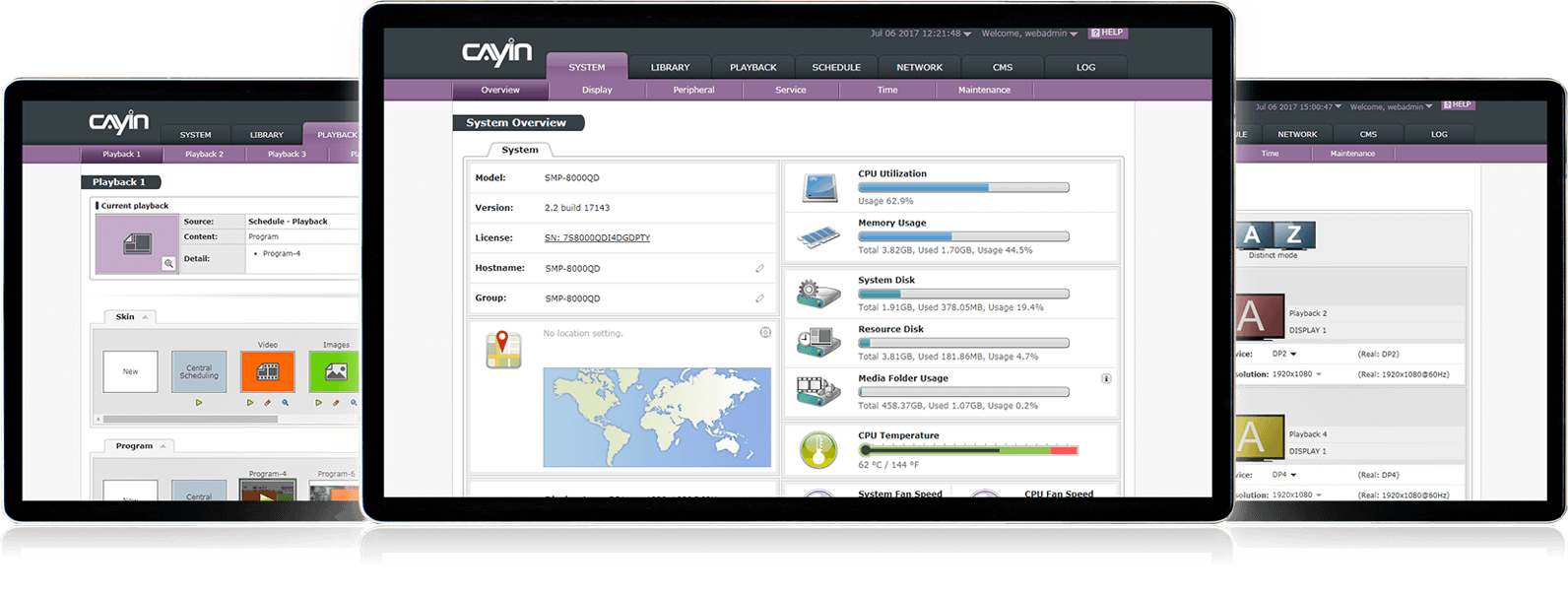
Task: Click the edit pencil icon next to Group
Action: tap(759, 298)
